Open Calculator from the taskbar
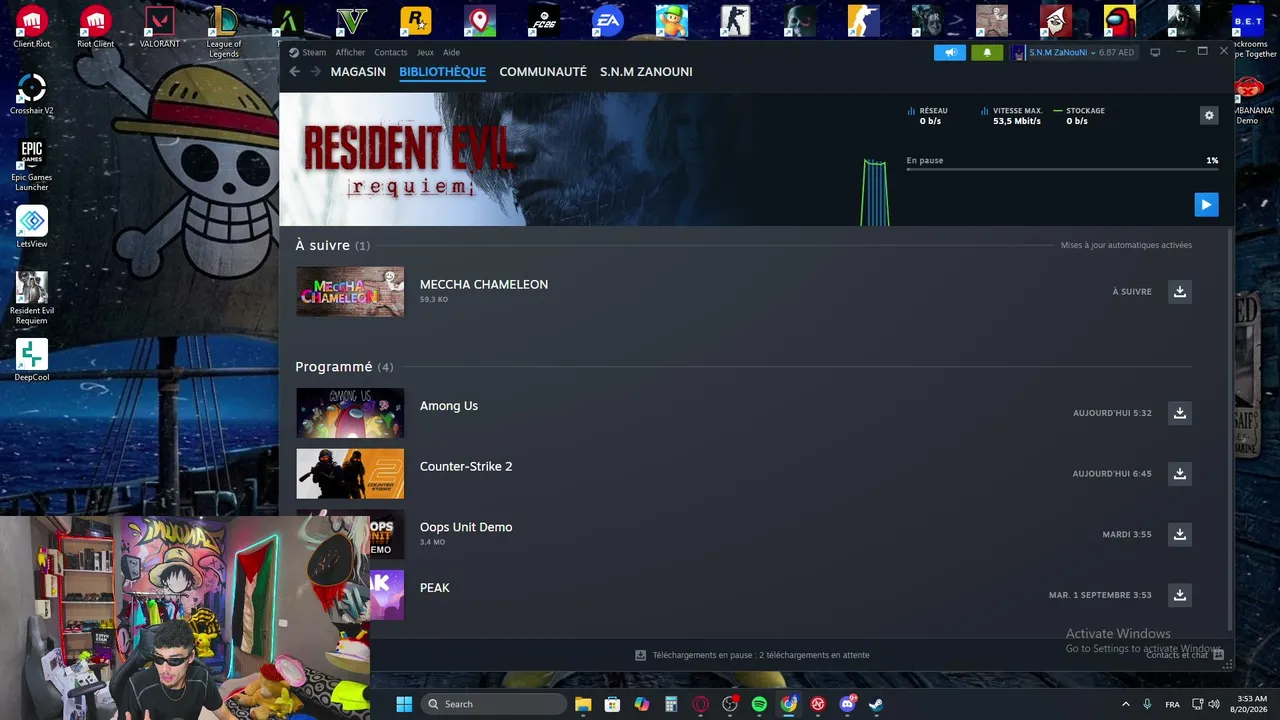 pos(671,704)
